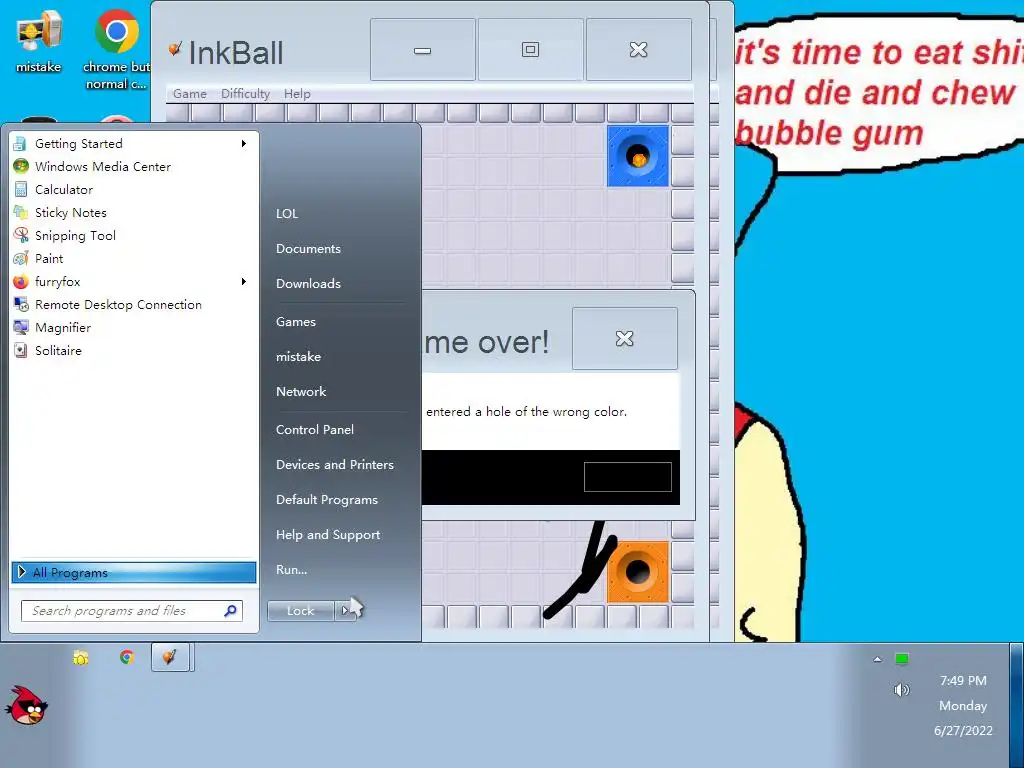Open the InkBall Help menu

tap(297, 93)
